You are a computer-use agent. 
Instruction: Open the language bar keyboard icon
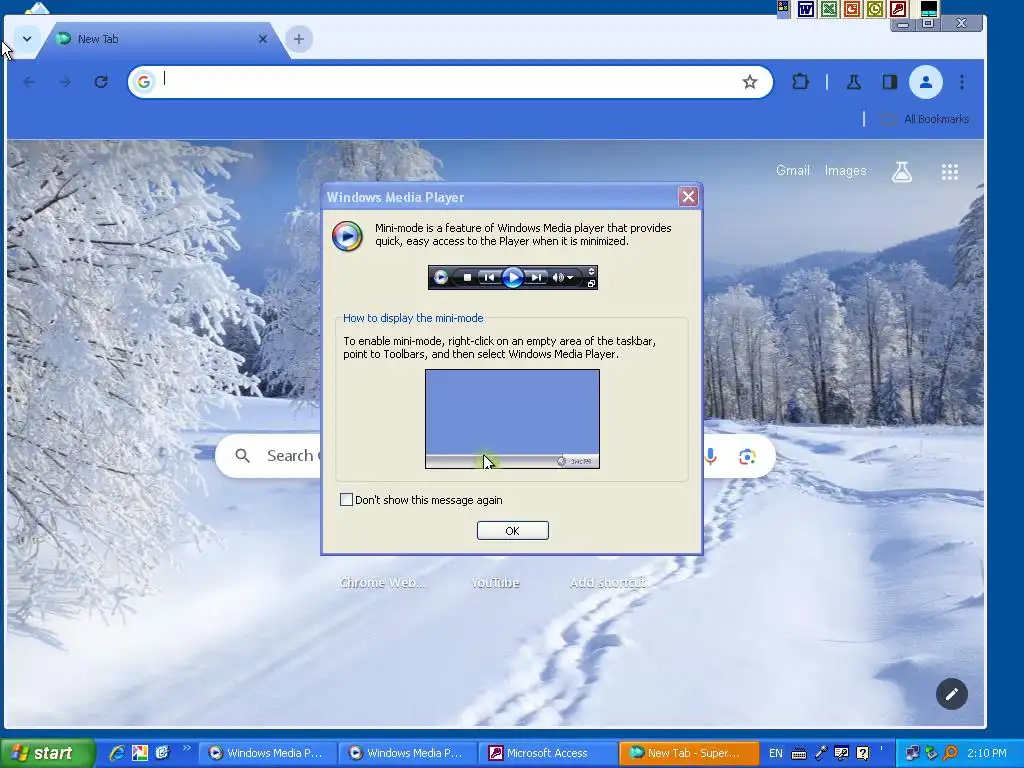point(799,754)
